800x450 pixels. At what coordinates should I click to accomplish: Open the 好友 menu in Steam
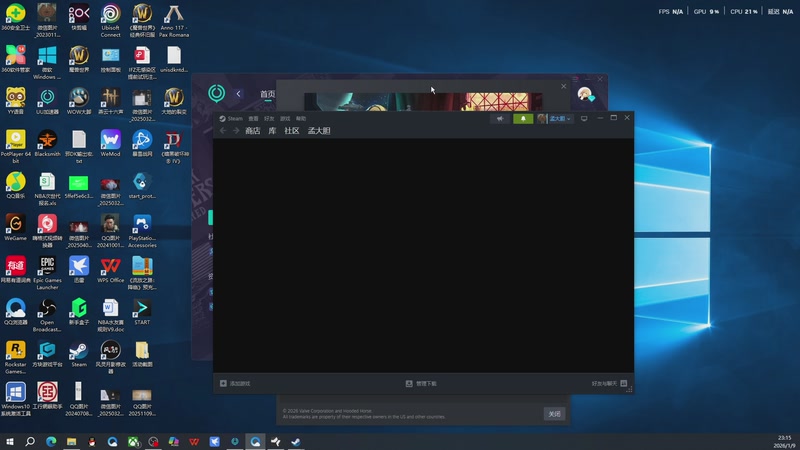pos(269,118)
